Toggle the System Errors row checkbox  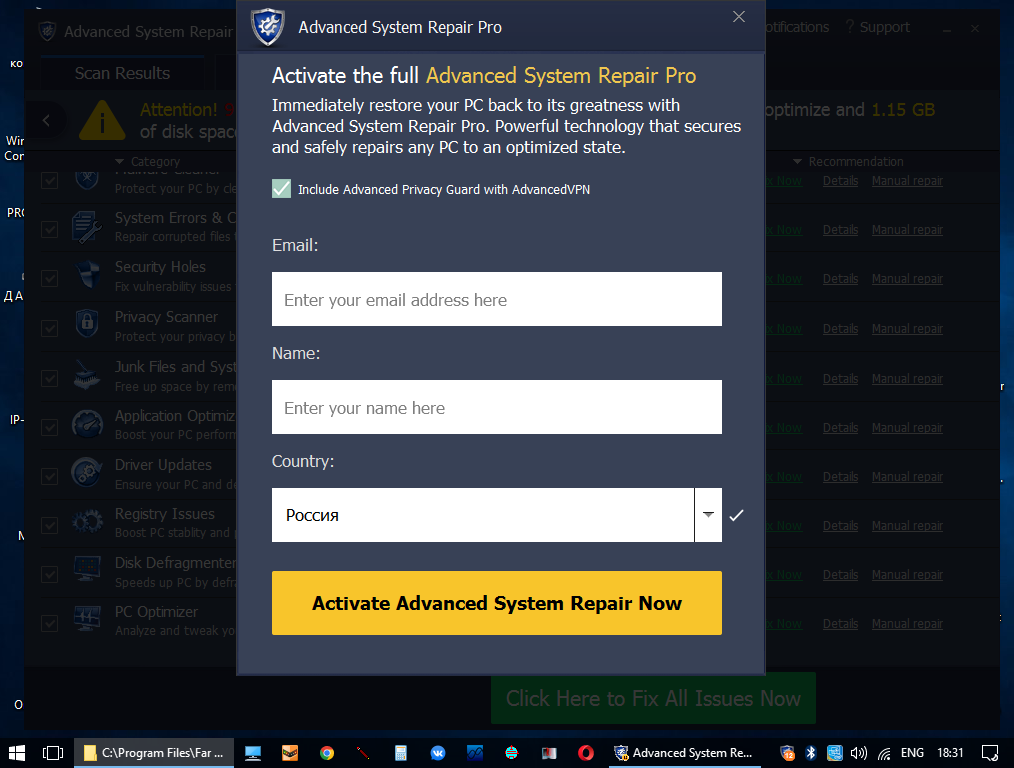pos(50,229)
